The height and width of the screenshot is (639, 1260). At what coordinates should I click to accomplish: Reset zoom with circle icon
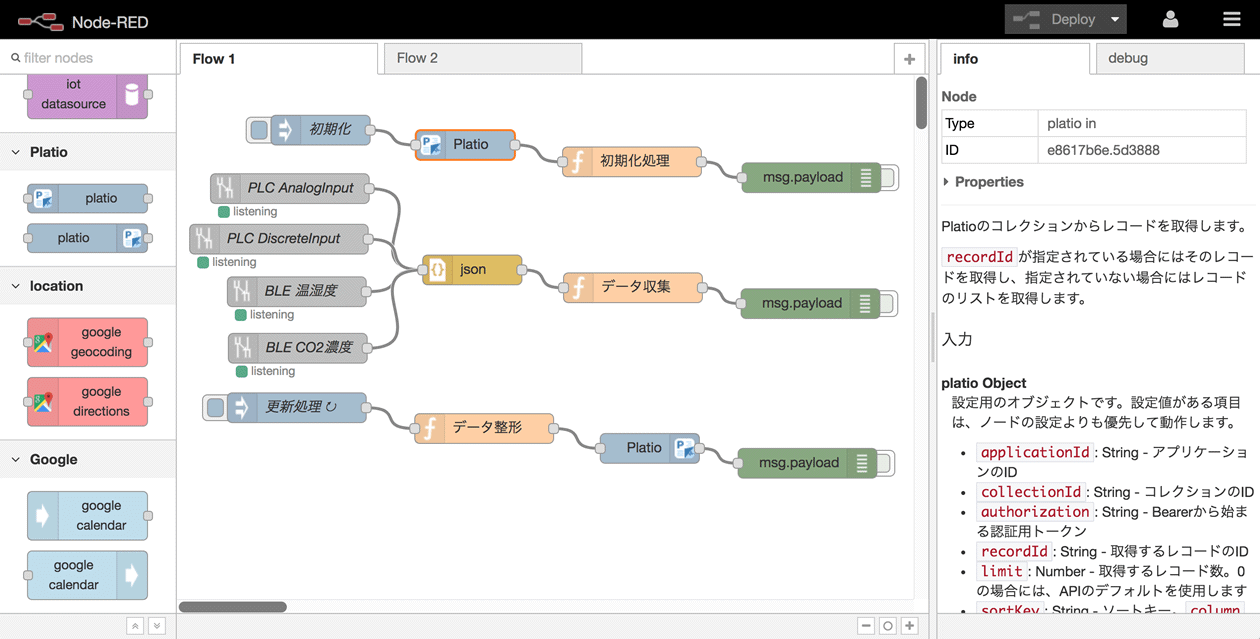tap(887, 626)
